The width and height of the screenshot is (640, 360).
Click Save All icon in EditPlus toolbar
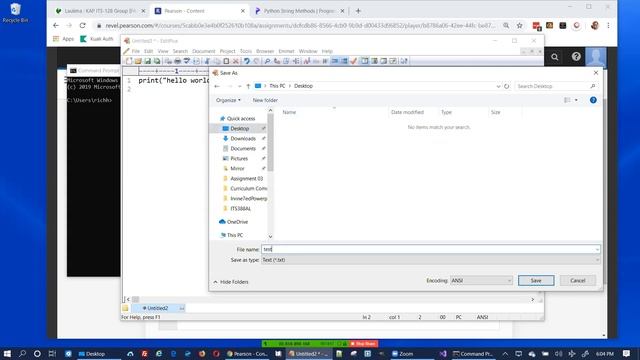(157, 61)
